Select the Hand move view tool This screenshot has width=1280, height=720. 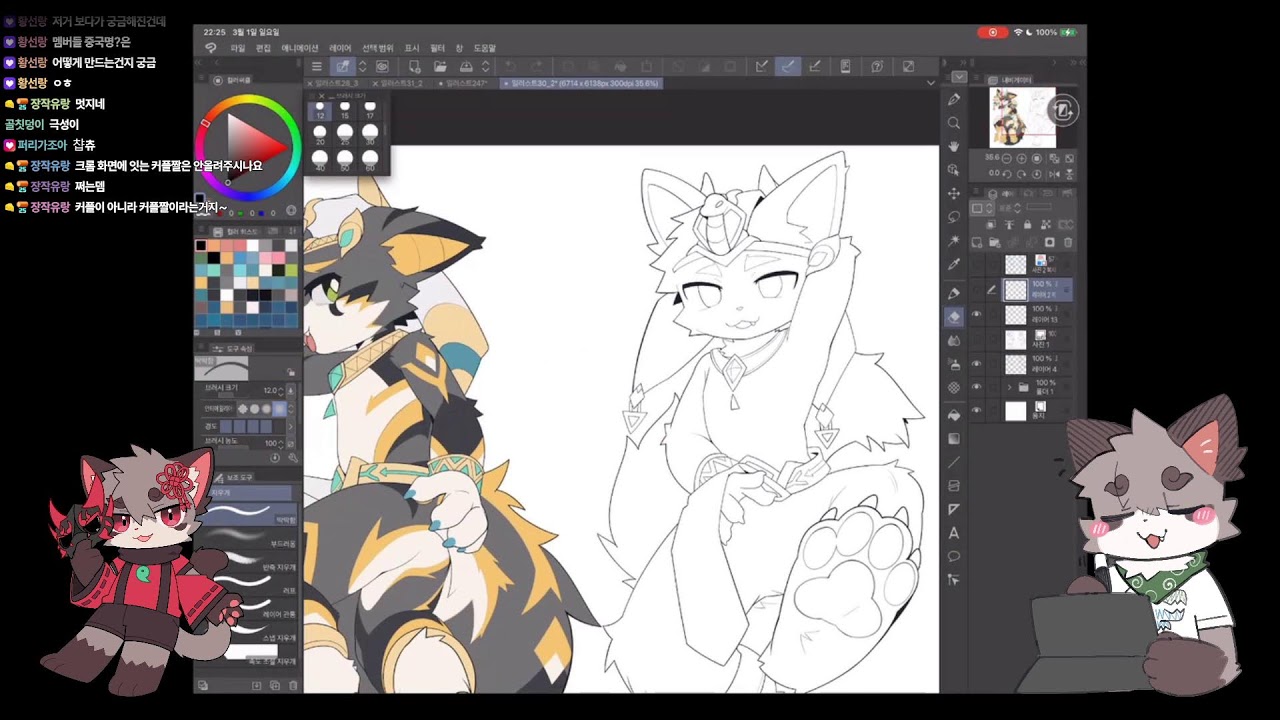tap(954, 146)
